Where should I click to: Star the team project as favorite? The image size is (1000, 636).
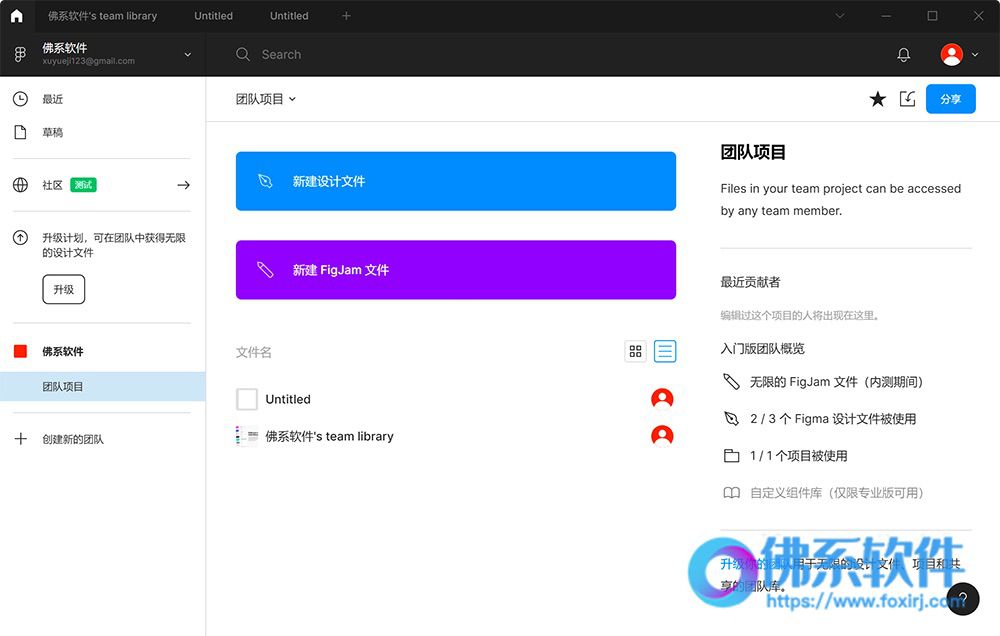click(877, 99)
